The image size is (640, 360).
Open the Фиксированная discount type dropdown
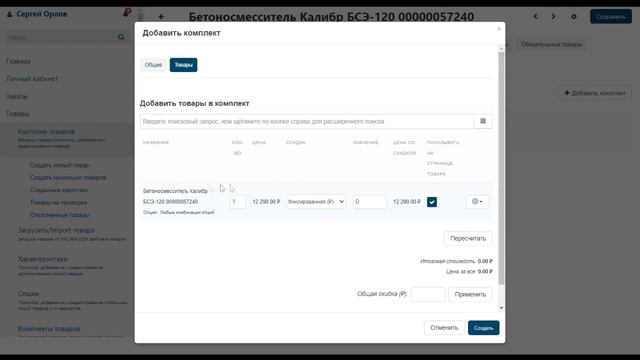[x=316, y=202]
